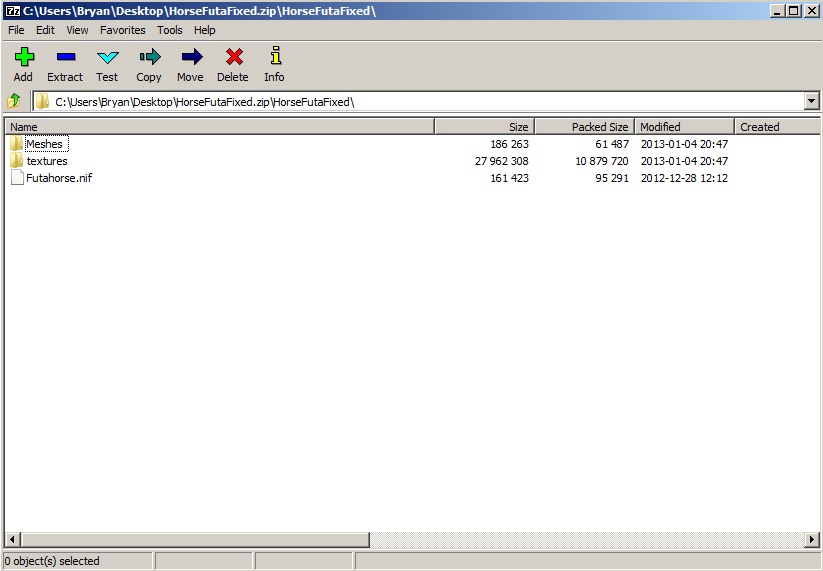The image size is (823, 571).
Task: Open the Tools menu
Action: pyautogui.click(x=170, y=30)
